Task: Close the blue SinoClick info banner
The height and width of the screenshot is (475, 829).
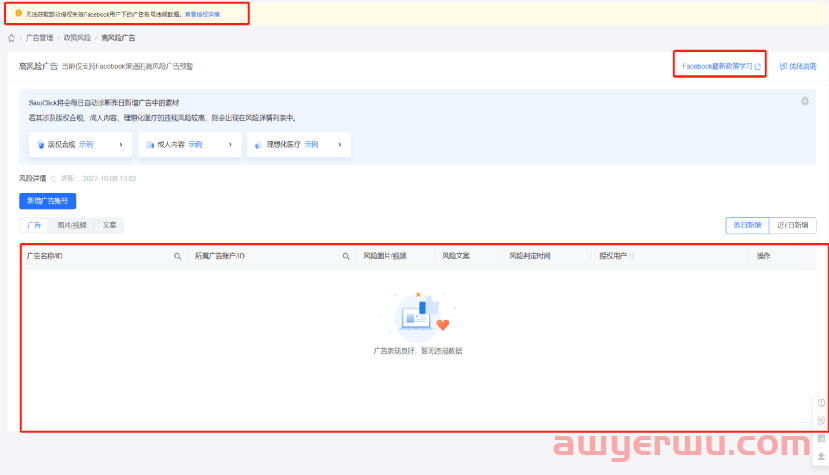Action: [805, 101]
